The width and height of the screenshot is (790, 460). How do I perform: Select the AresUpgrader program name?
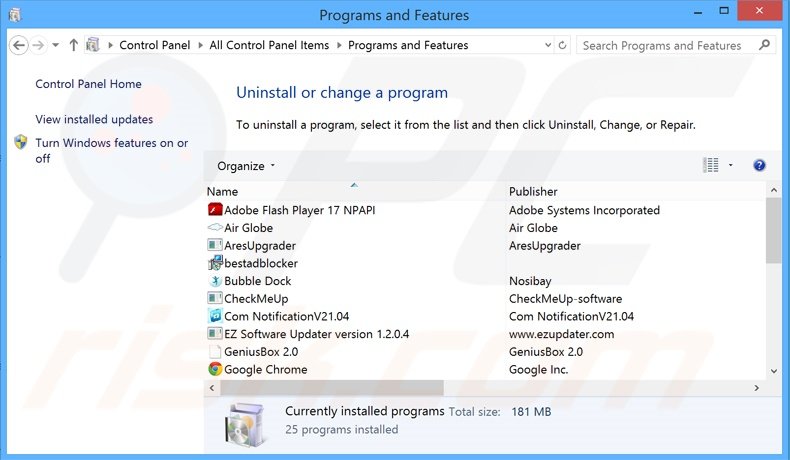tap(259, 245)
